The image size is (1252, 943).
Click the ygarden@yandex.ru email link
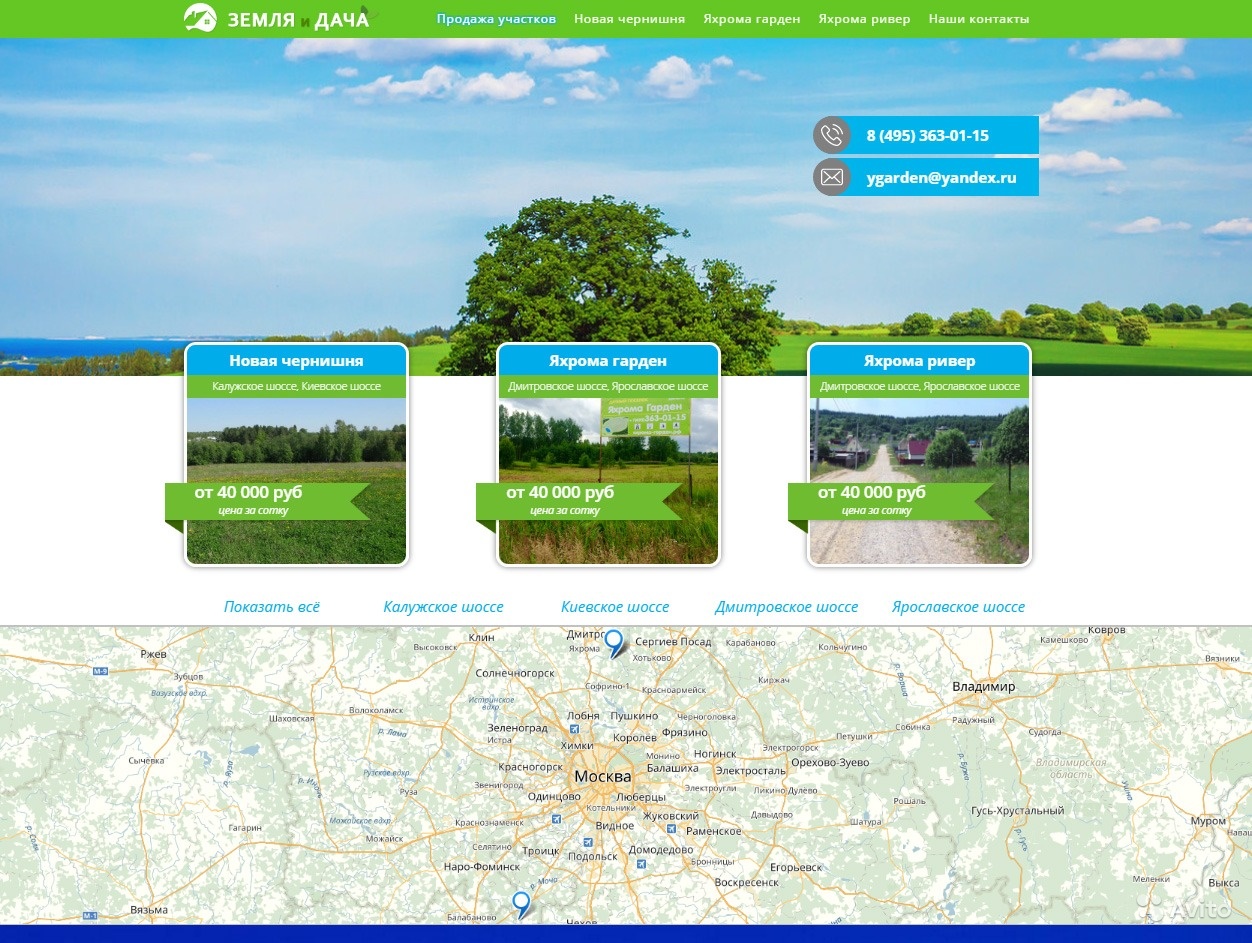click(x=941, y=178)
